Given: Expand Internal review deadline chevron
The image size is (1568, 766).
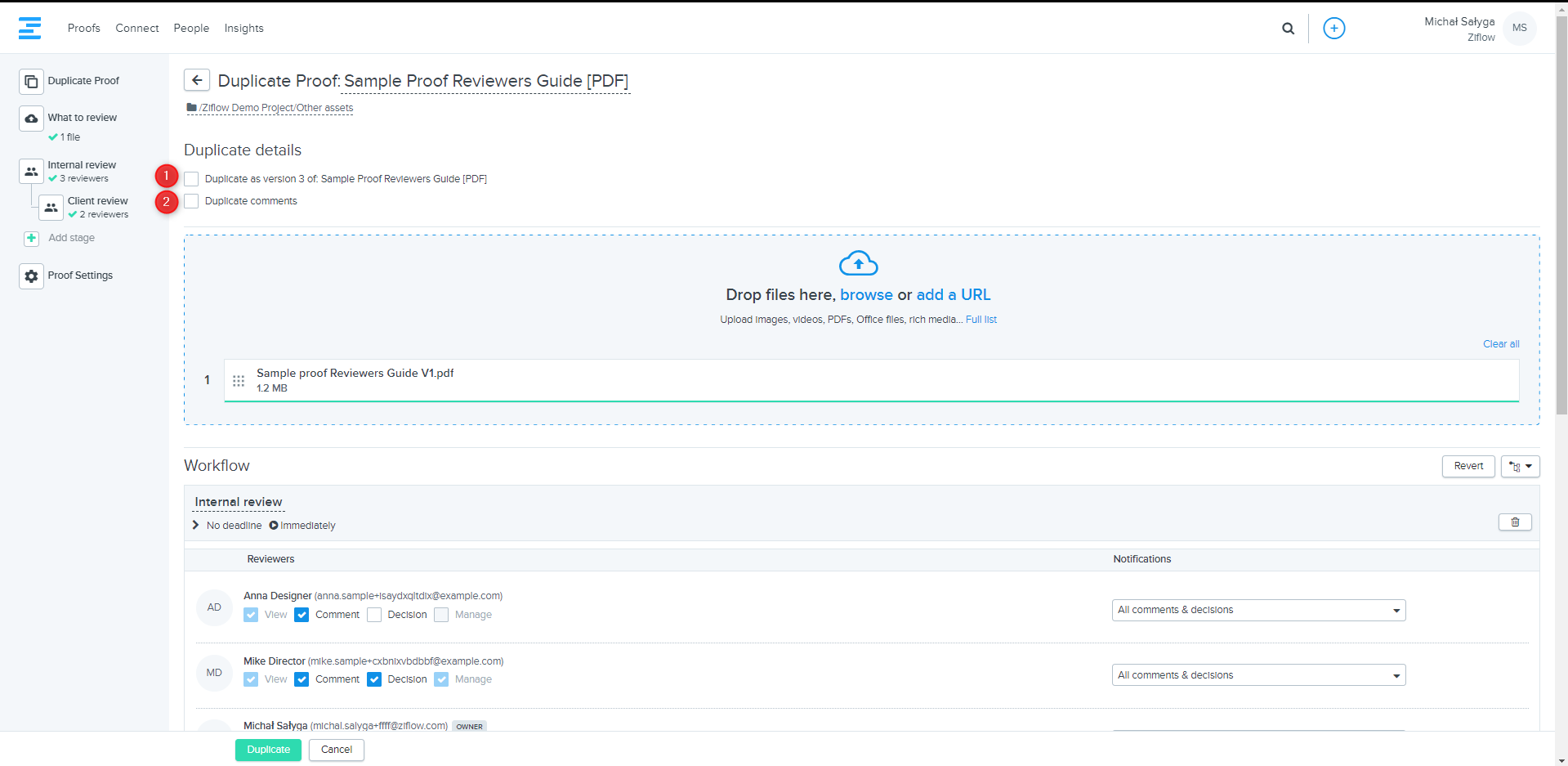Looking at the screenshot, I should (x=196, y=525).
